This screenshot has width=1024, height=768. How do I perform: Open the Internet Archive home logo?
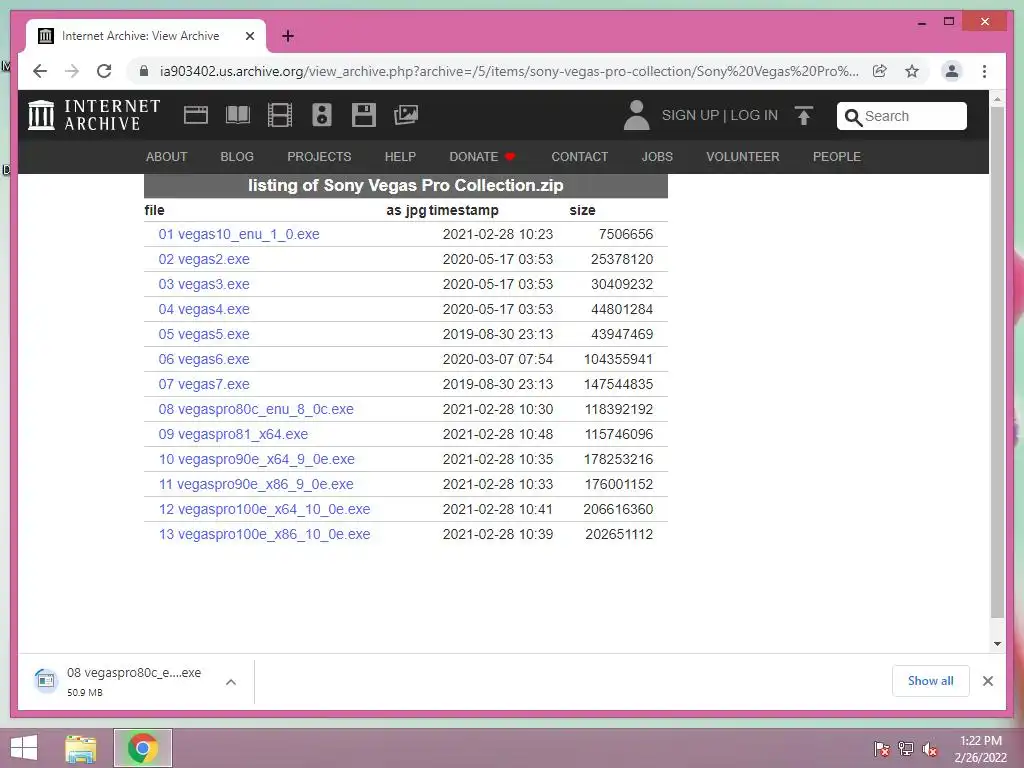94,115
